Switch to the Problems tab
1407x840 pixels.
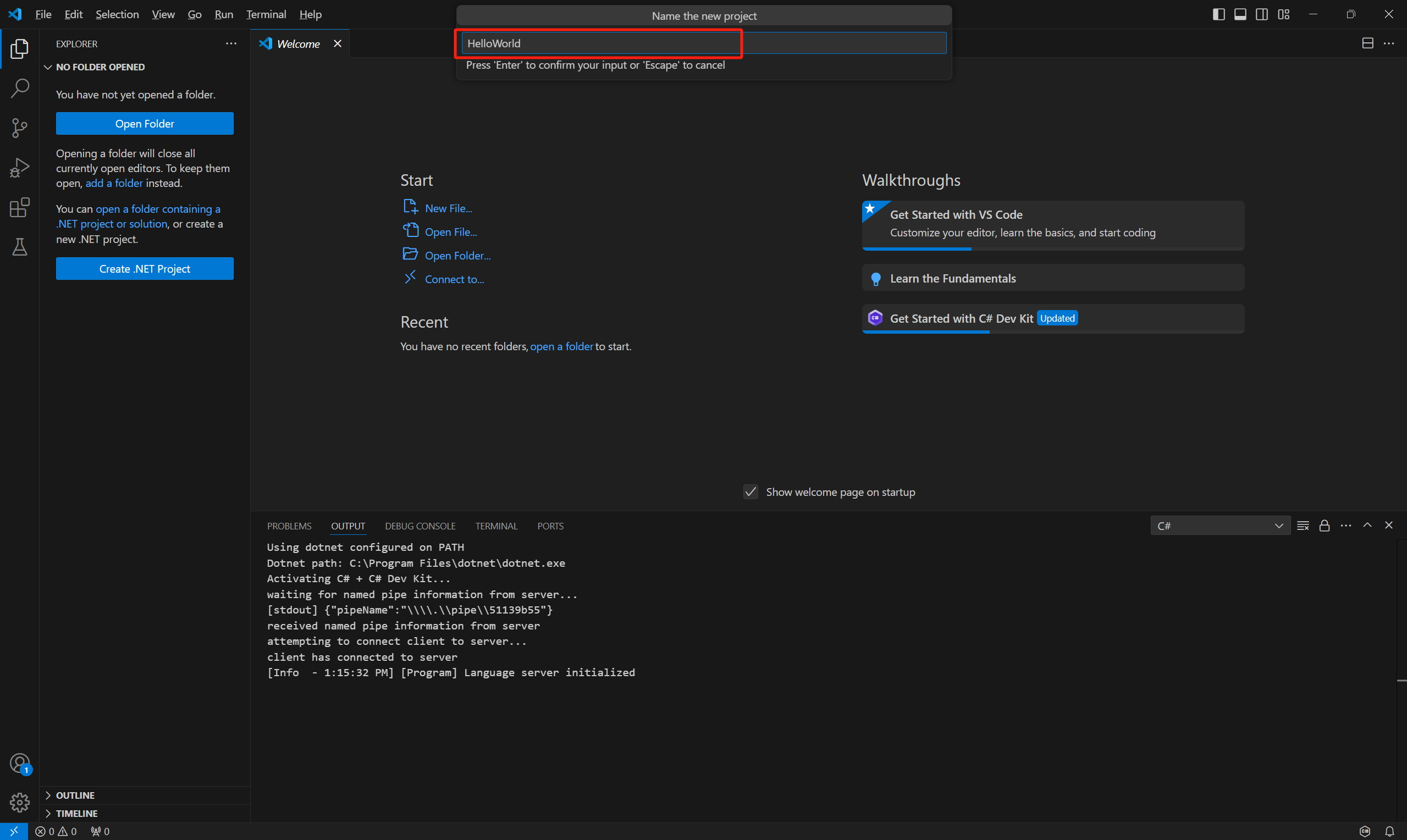[x=289, y=526]
